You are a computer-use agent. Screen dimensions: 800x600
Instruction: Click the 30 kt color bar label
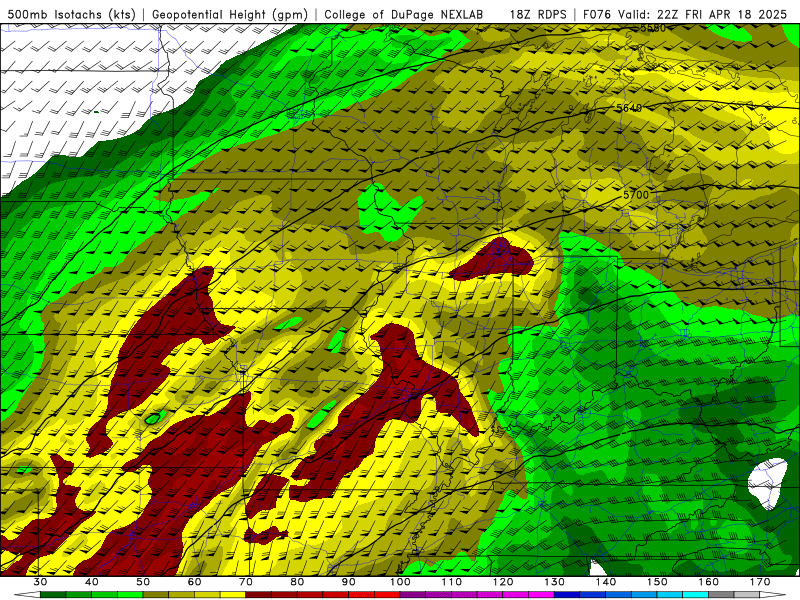[40, 582]
